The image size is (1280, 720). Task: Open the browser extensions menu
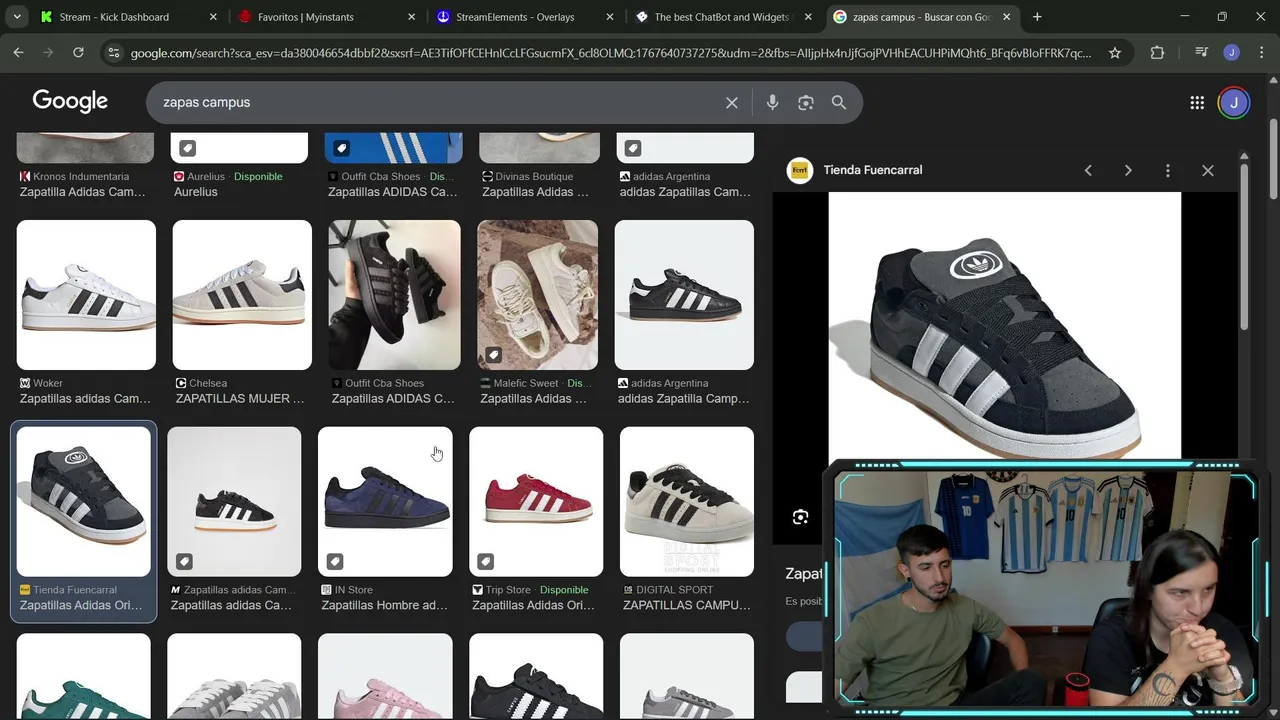pos(1157,53)
